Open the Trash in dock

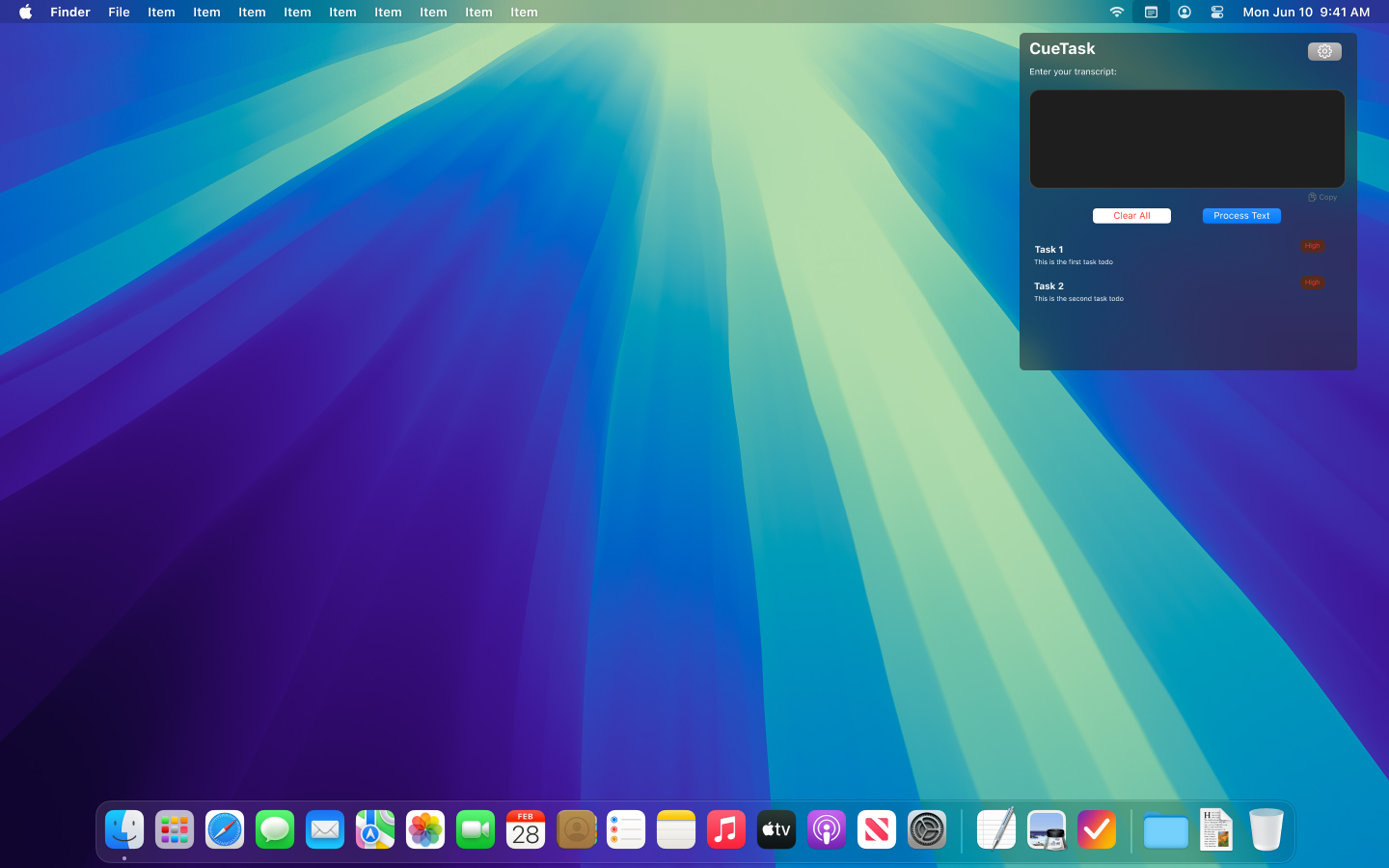click(x=1266, y=829)
